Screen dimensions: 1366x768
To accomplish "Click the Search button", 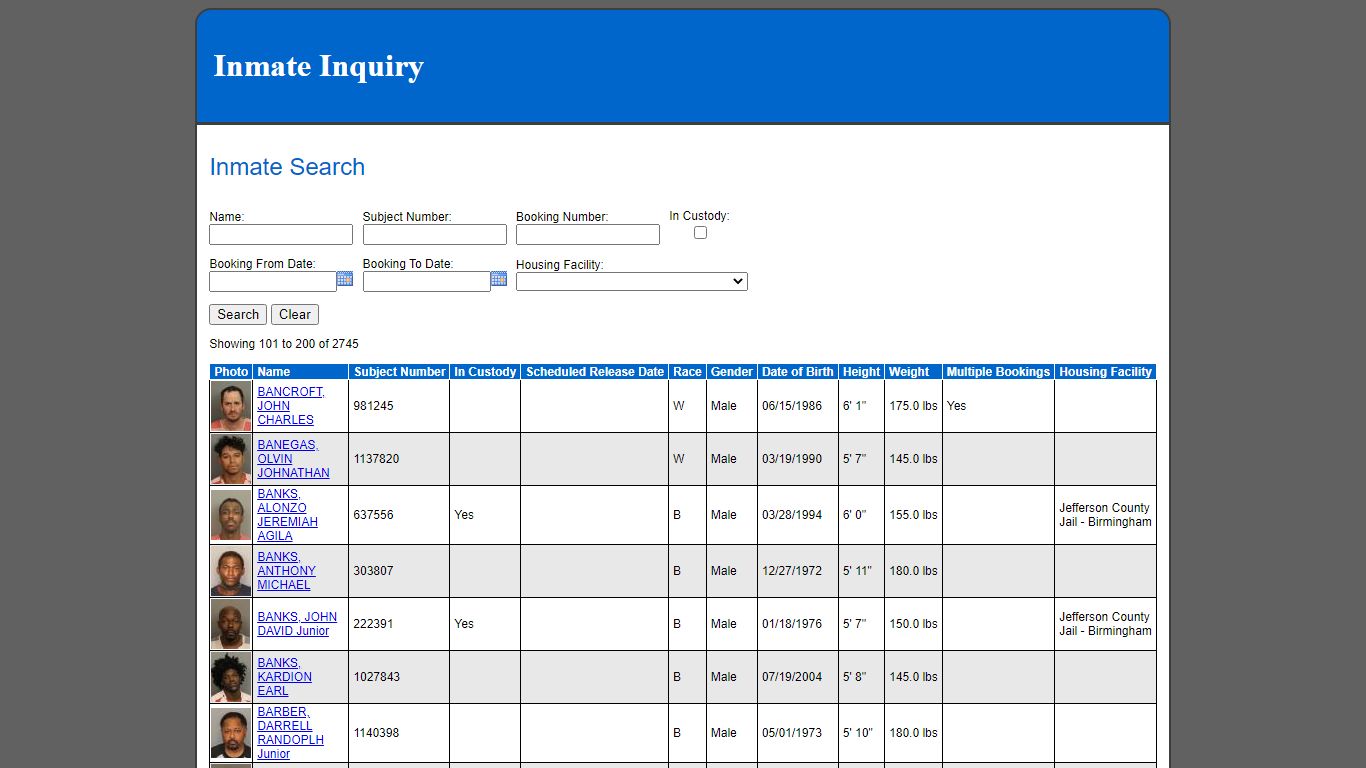I will click(238, 314).
